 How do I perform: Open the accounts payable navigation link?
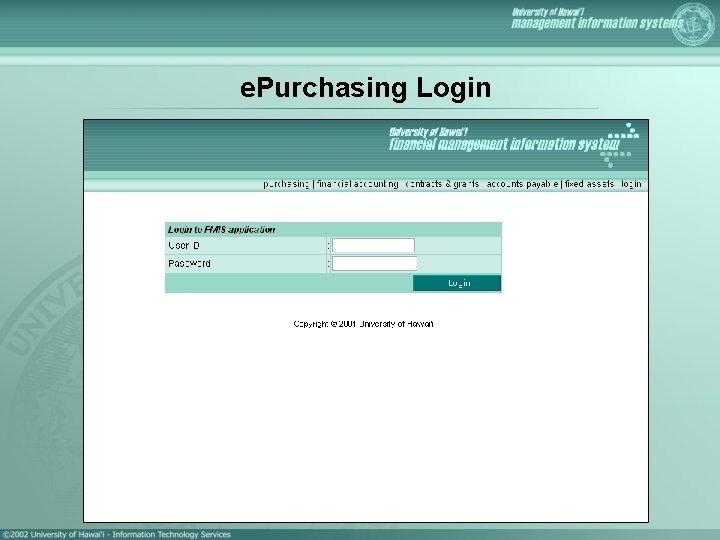(x=523, y=184)
